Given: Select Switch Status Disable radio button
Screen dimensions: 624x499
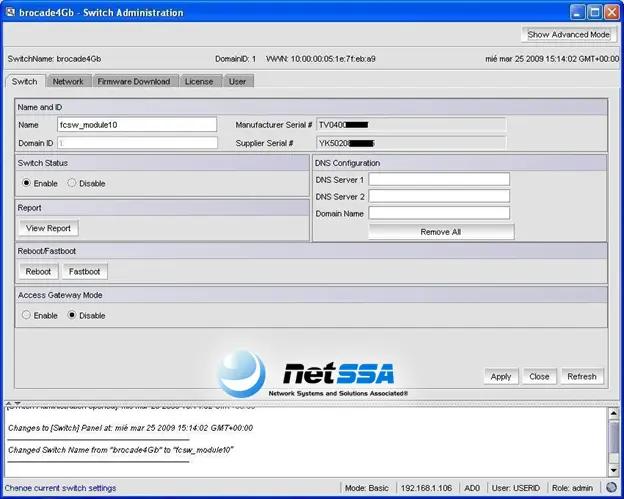Looking at the screenshot, I should [x=72, y=183].
